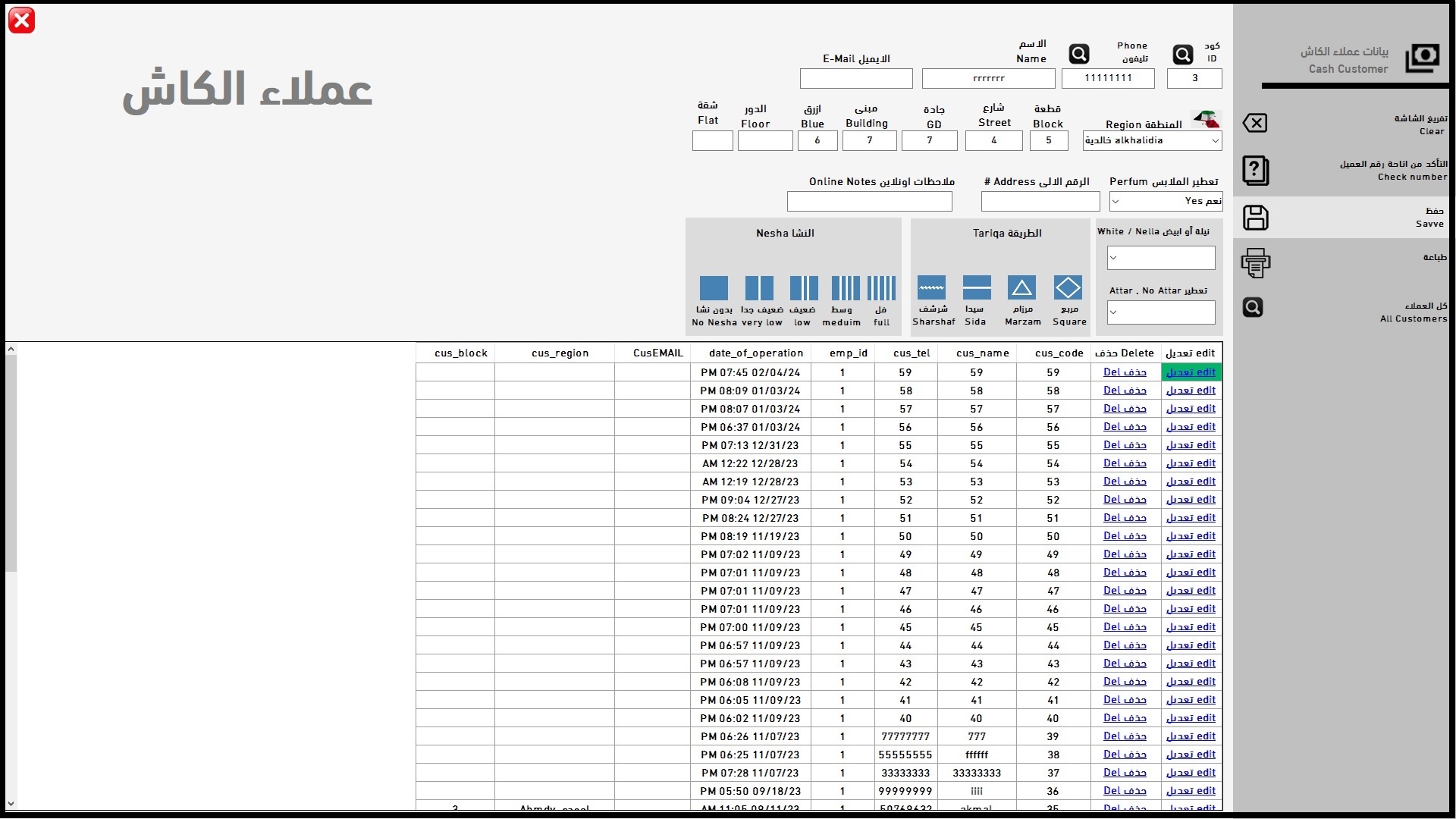Image resolution: width=1456 pixels, height=819 pixels.
Task: Click Del link for customer code 45
Action: click(1125, 627)
